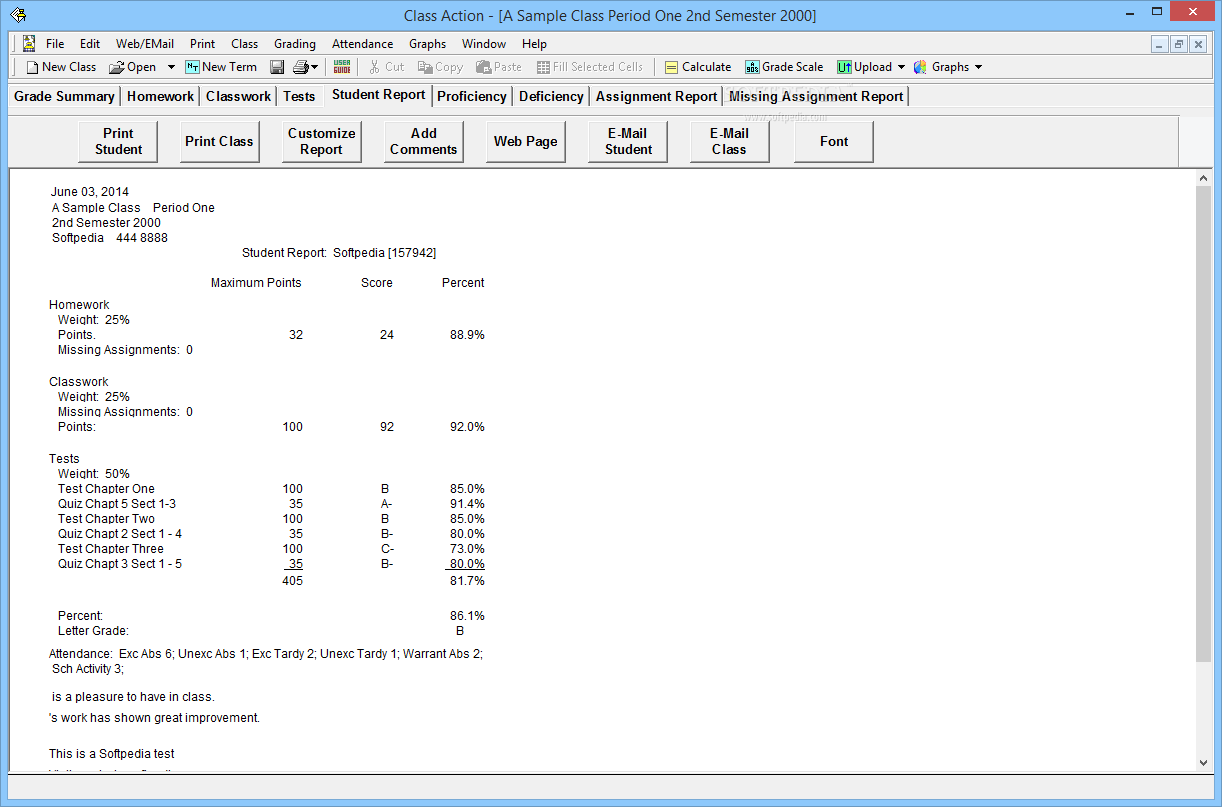
Task: Click the Calculate toolbar button
Action: point(698,67)
